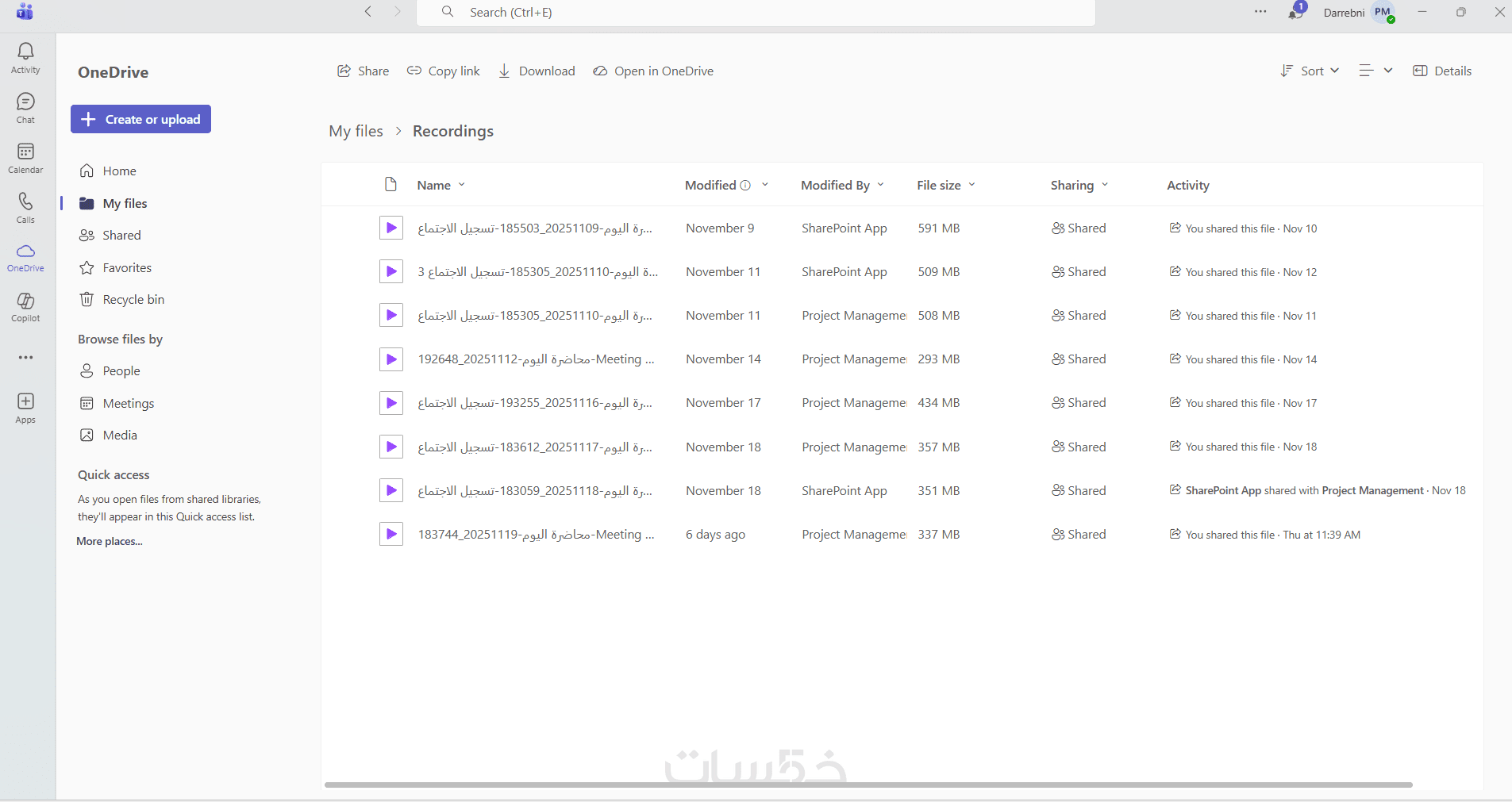The width and height of the screenshot is (1512, 802).
Task: Click the horizontal scrollbar at the bottom
Action: point(868,785)
